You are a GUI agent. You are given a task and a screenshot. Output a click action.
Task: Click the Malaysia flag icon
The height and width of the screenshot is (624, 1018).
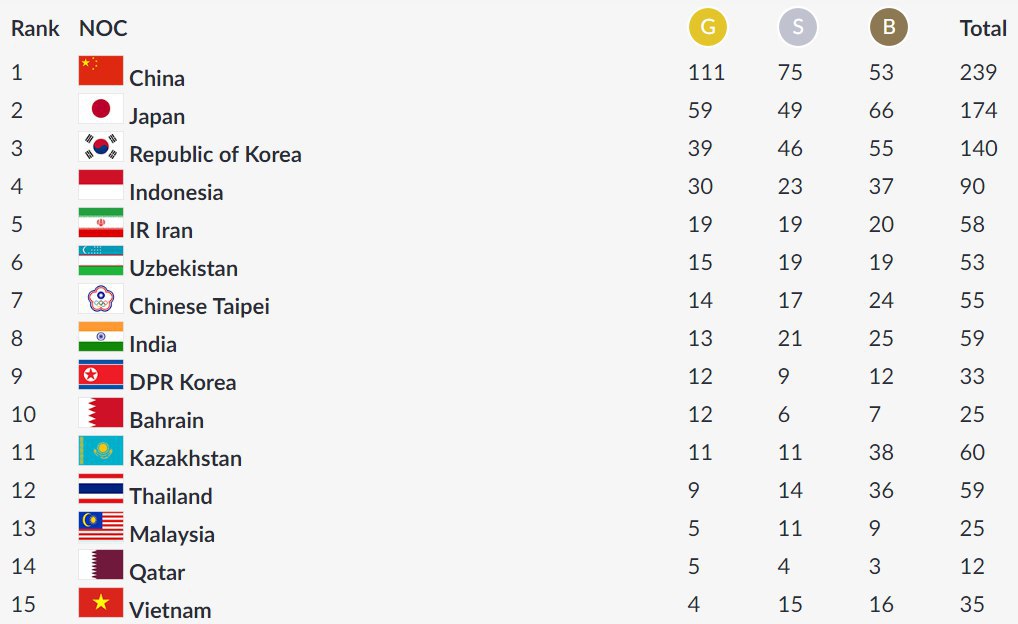(x=101, y=527)
